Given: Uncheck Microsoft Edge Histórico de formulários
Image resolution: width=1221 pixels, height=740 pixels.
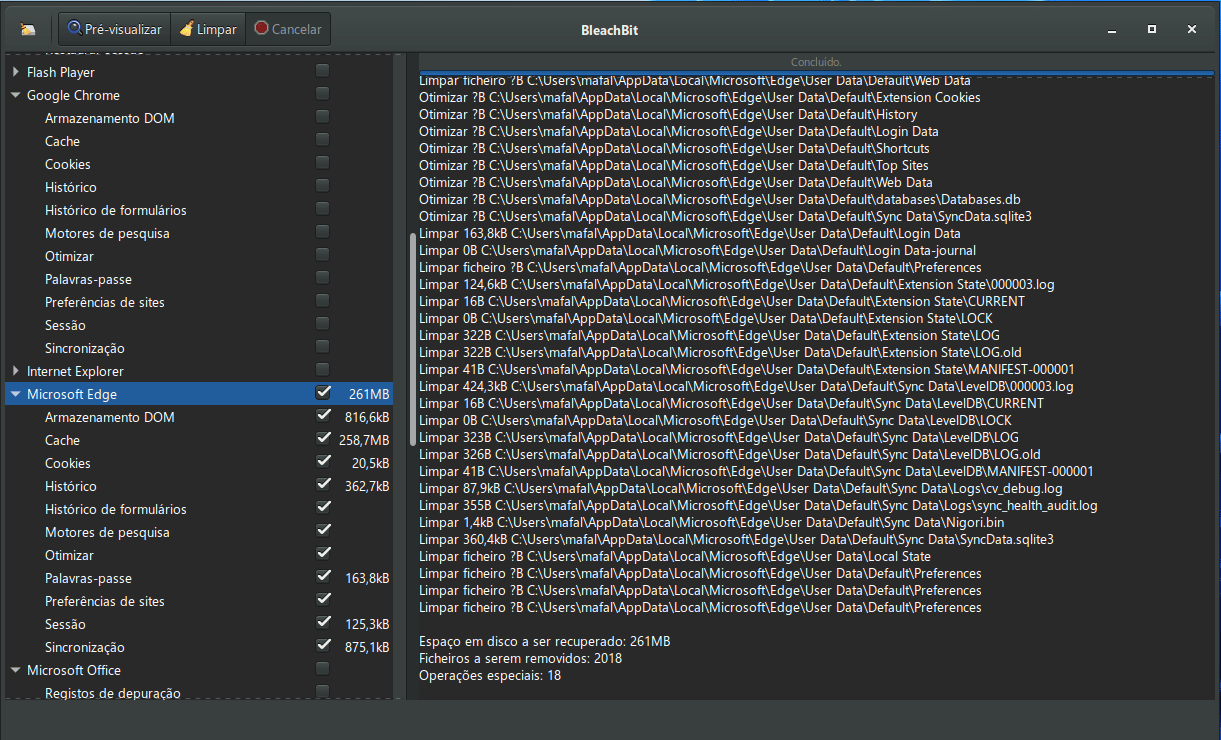Looking at the screenshot, I should point(322,508).
